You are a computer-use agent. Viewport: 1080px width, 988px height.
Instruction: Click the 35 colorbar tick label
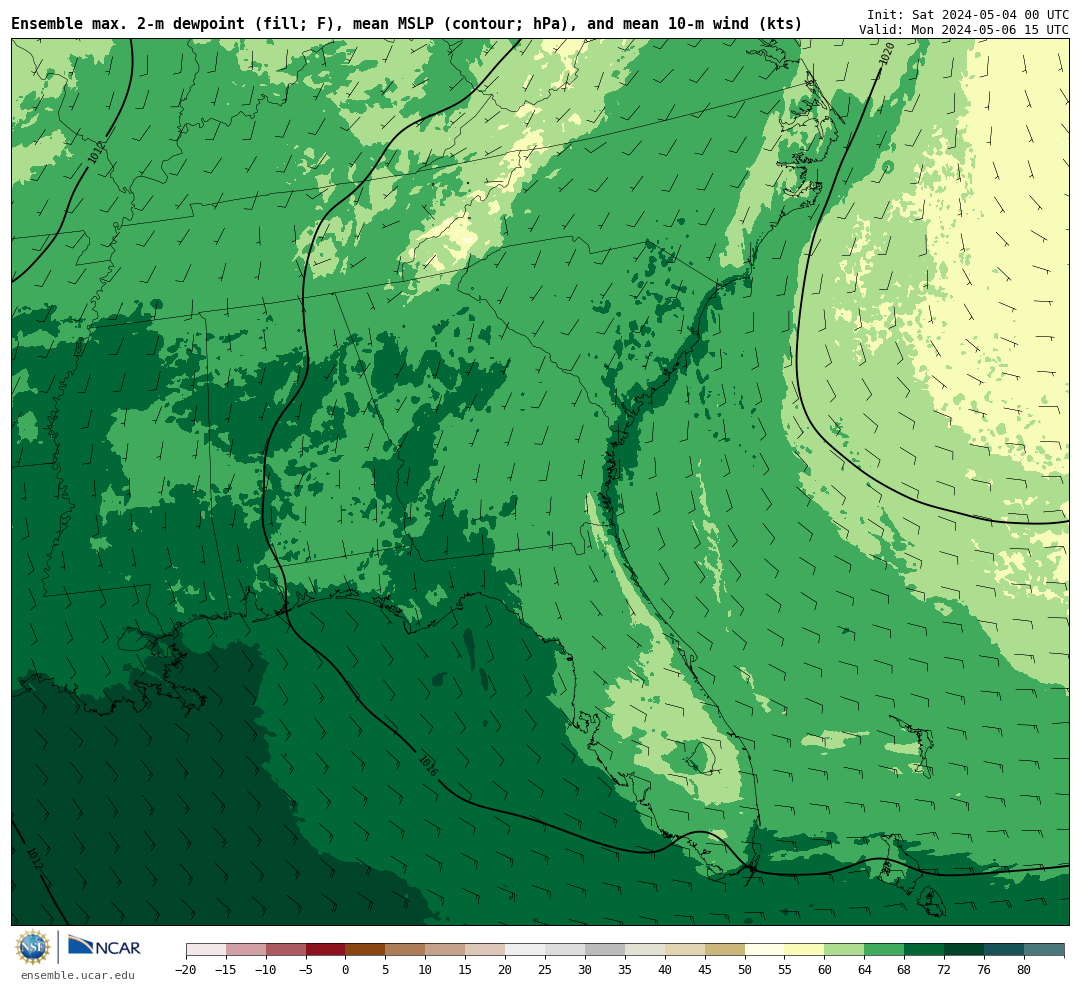(x=625, y=970)
